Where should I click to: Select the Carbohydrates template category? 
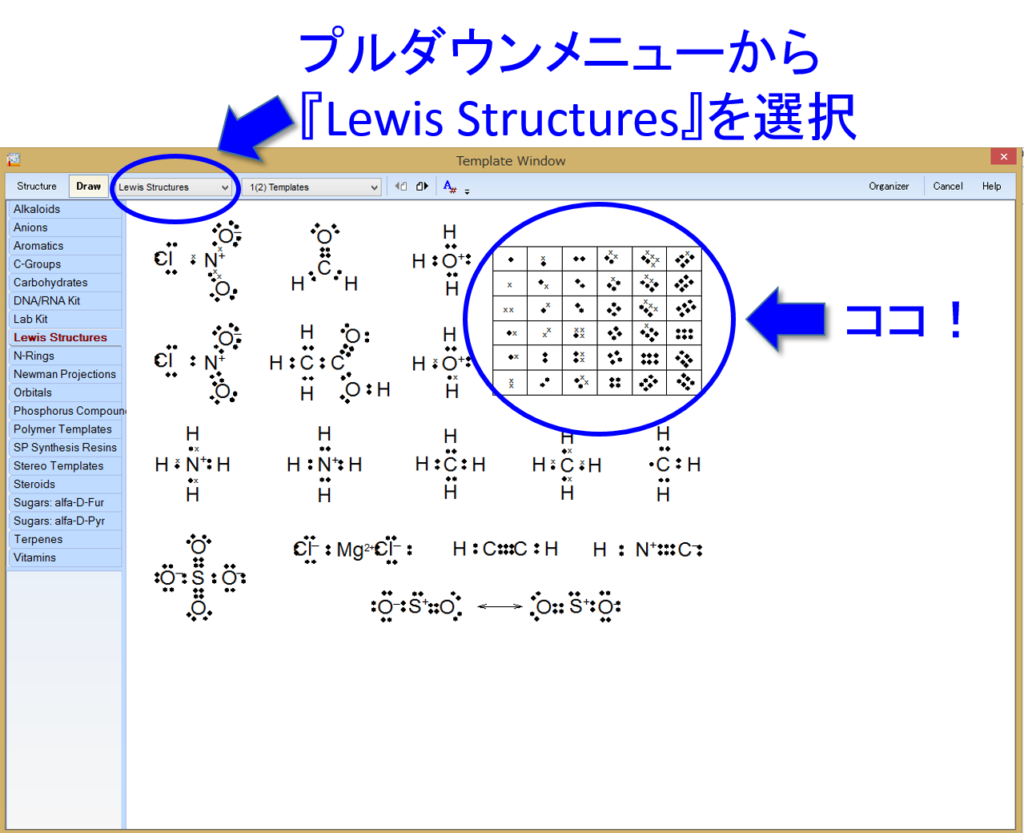pos(45,282)
